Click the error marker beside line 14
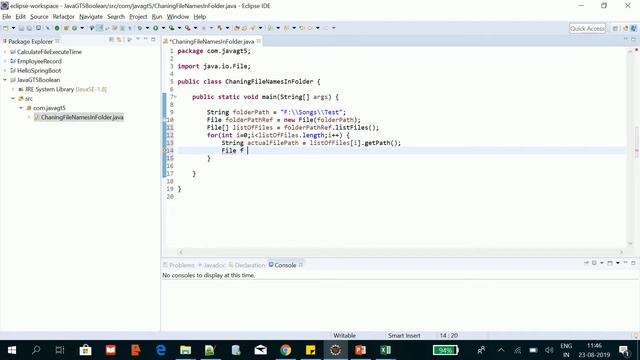640x360 pixels. coord(164,150)
